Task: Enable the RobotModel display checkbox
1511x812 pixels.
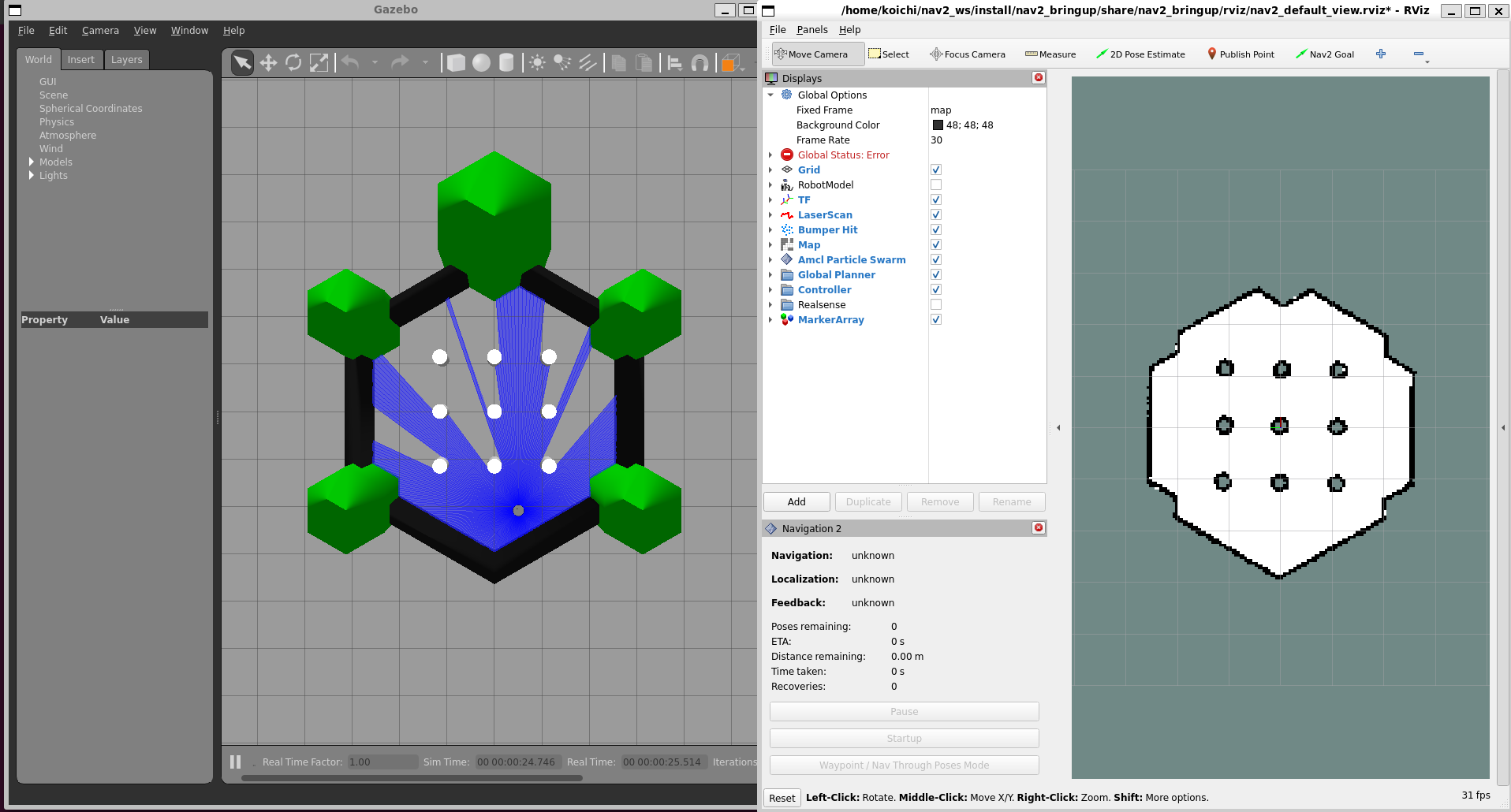Action: pos(935,184)
